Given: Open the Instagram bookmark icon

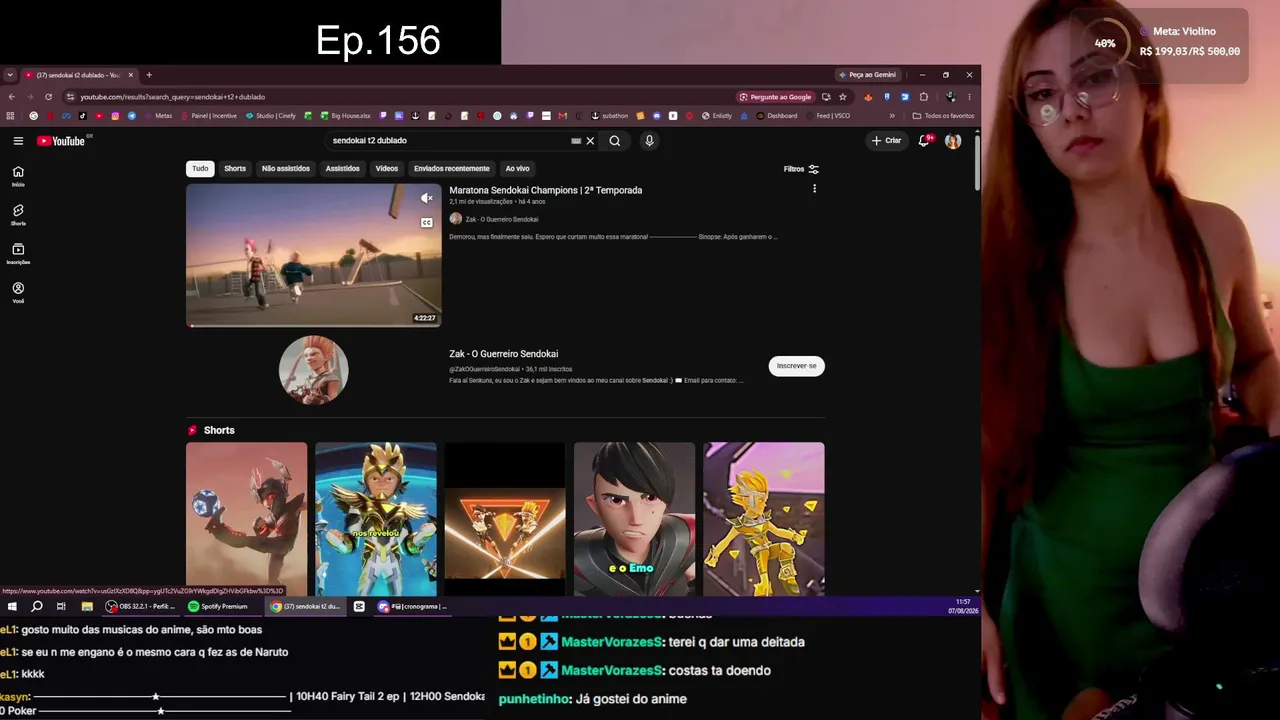Looking at the screenshot, I should pos(115,116).
